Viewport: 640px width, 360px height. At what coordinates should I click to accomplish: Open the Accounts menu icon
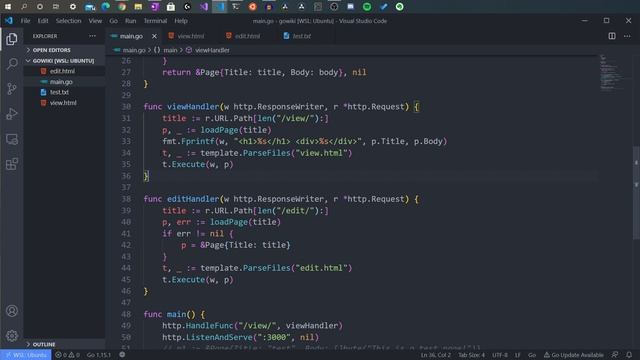pos(12,311)
